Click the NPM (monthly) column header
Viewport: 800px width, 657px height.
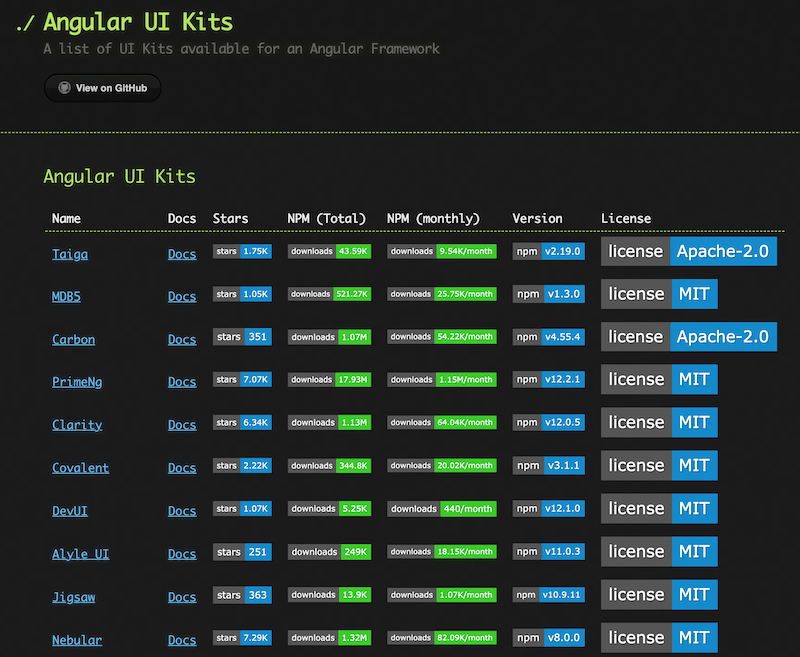[x=433, y=218]
